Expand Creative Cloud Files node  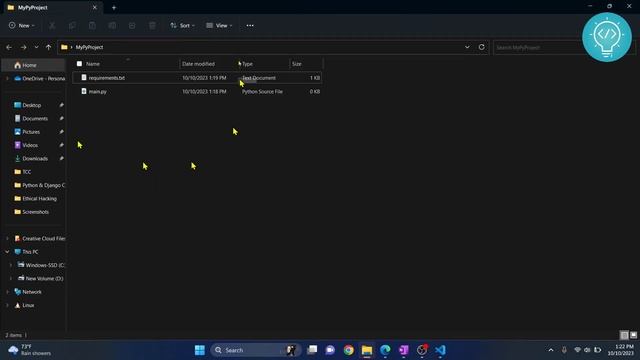[7, 238]
